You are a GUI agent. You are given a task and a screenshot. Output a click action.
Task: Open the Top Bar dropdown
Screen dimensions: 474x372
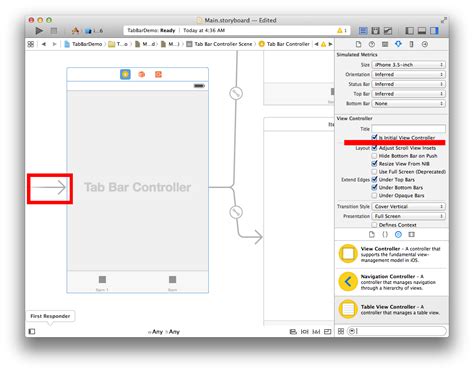pos(409,94)
